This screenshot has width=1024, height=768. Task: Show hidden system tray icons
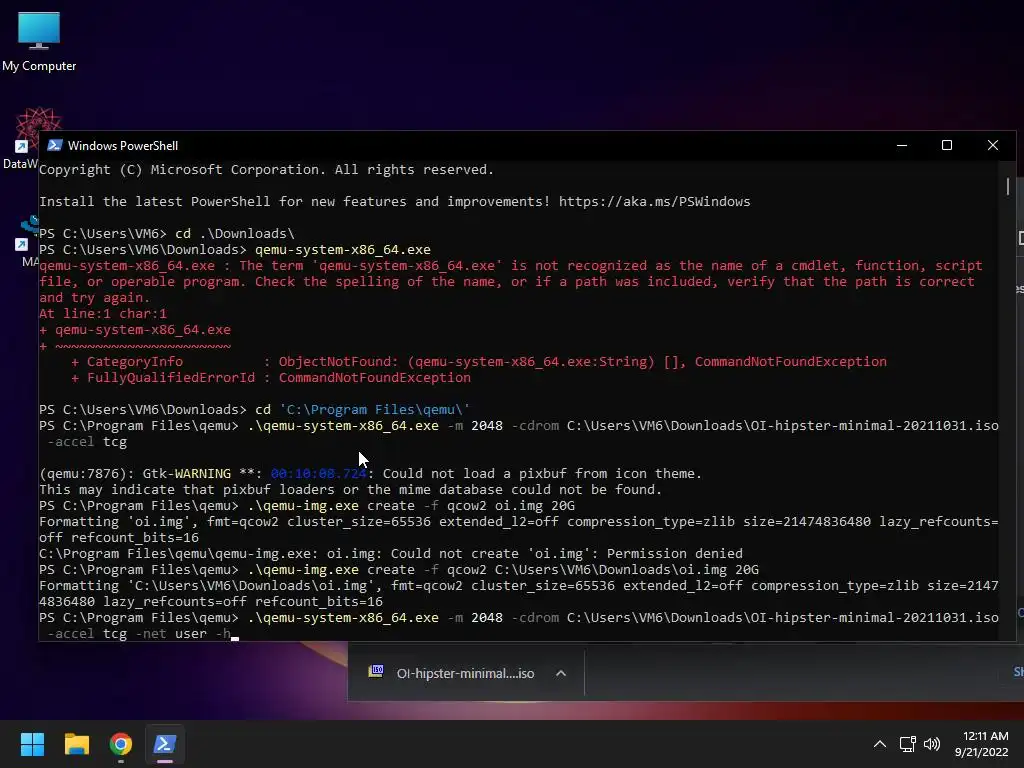coord(880,744)
